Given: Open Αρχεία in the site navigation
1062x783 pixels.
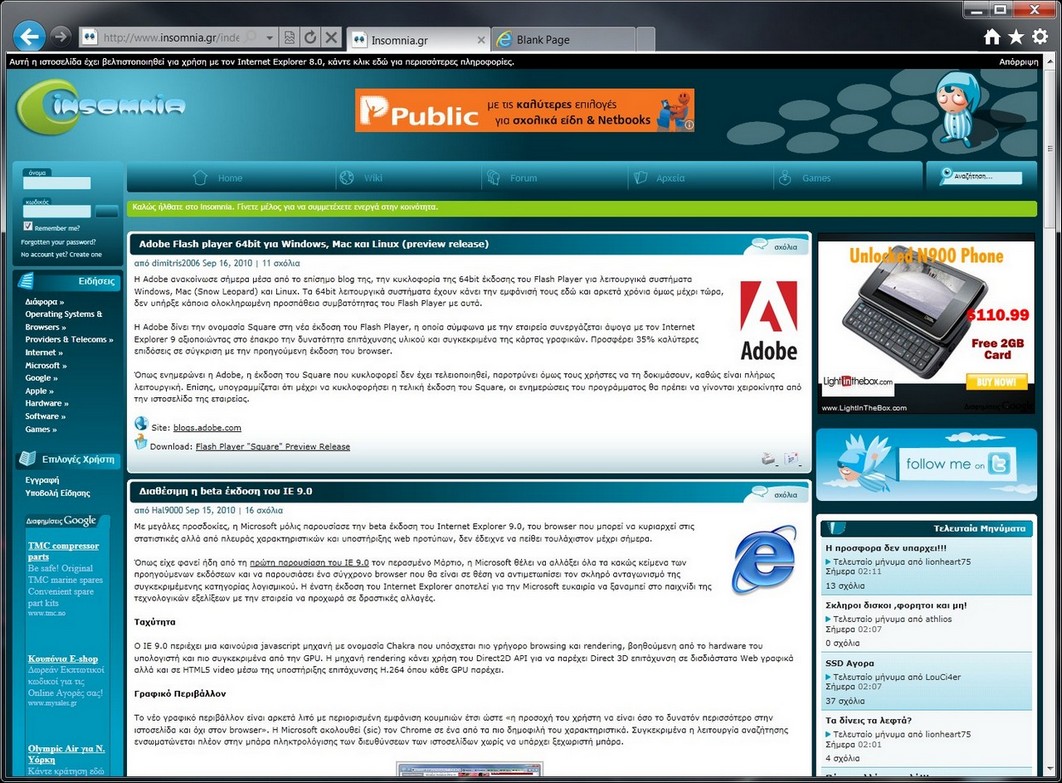Looking at the screenshot, I should pyautogui.click(x=660, y=178).
